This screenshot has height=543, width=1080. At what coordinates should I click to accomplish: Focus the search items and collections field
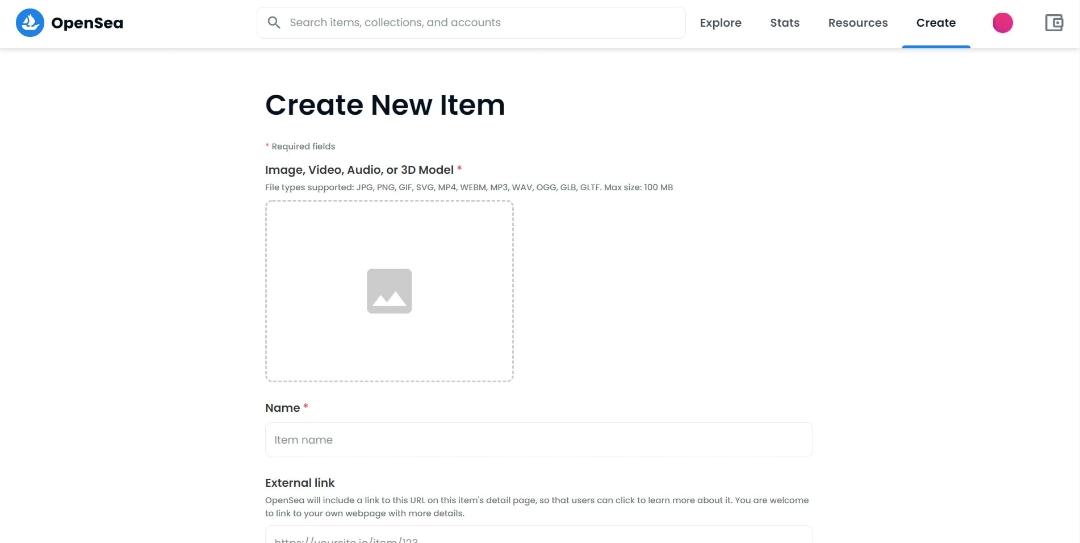[x=471, y=23]
